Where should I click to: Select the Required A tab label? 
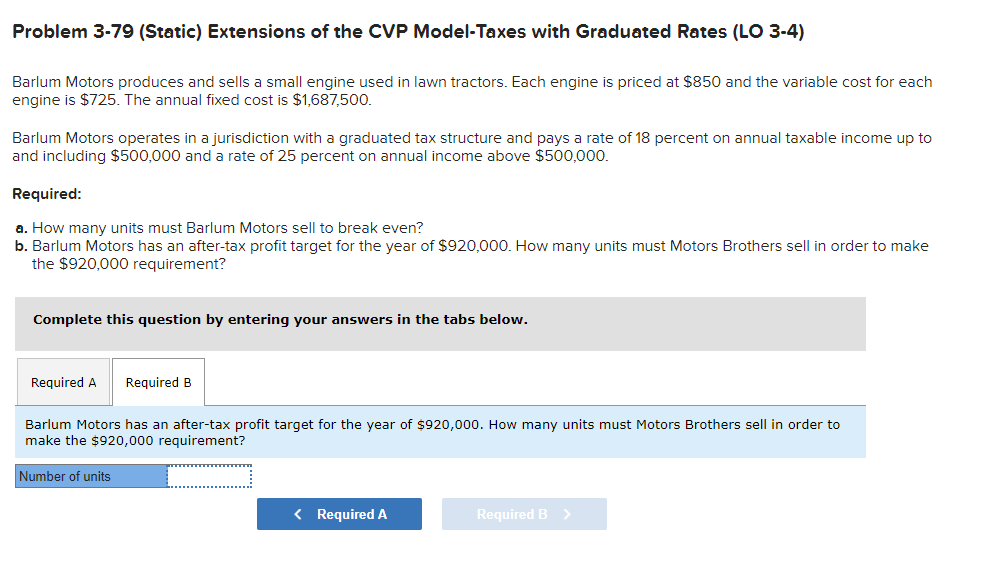coord(63,382)
